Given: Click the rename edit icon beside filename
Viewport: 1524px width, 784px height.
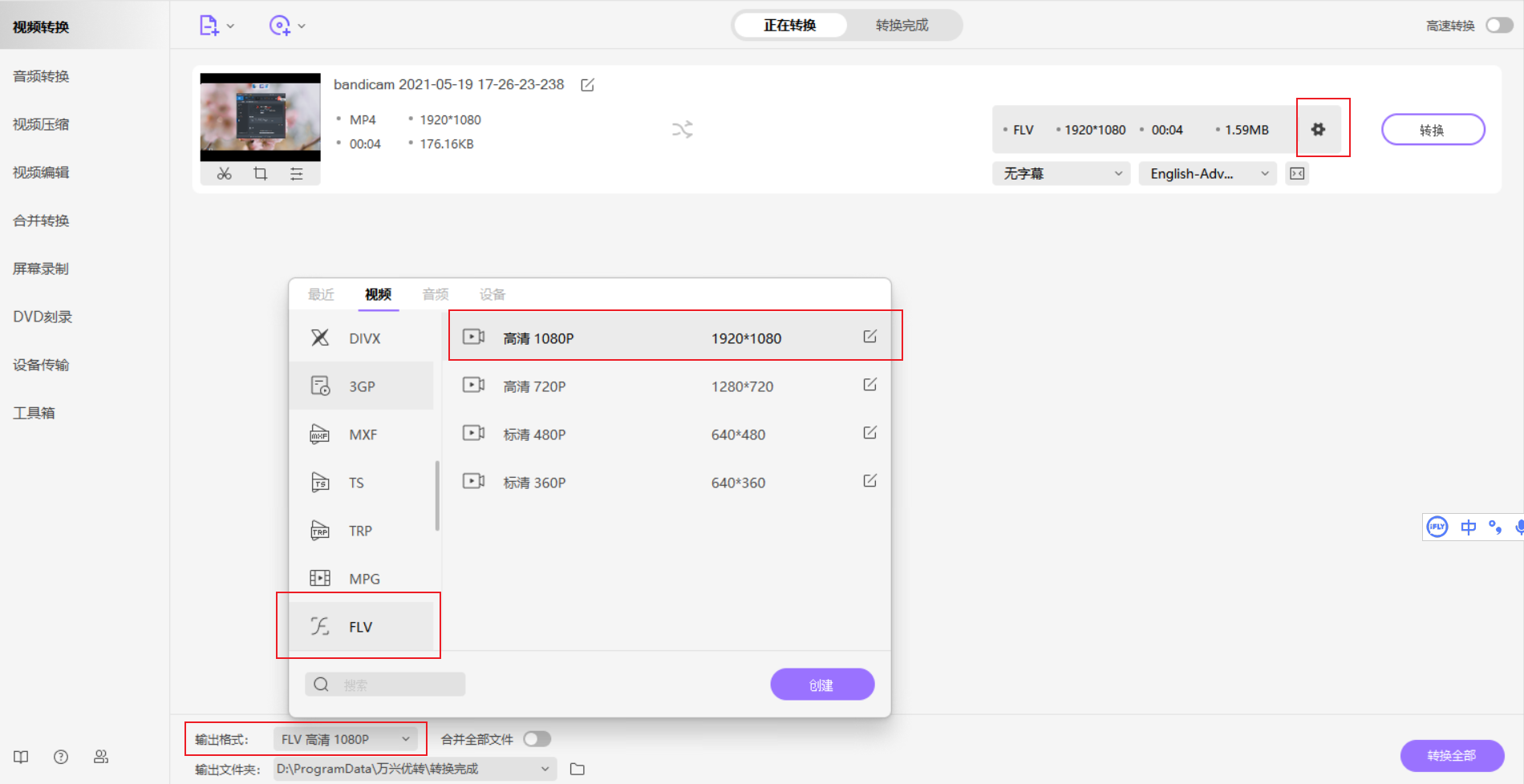Looking at the screenshot, I should pos(587,85).
